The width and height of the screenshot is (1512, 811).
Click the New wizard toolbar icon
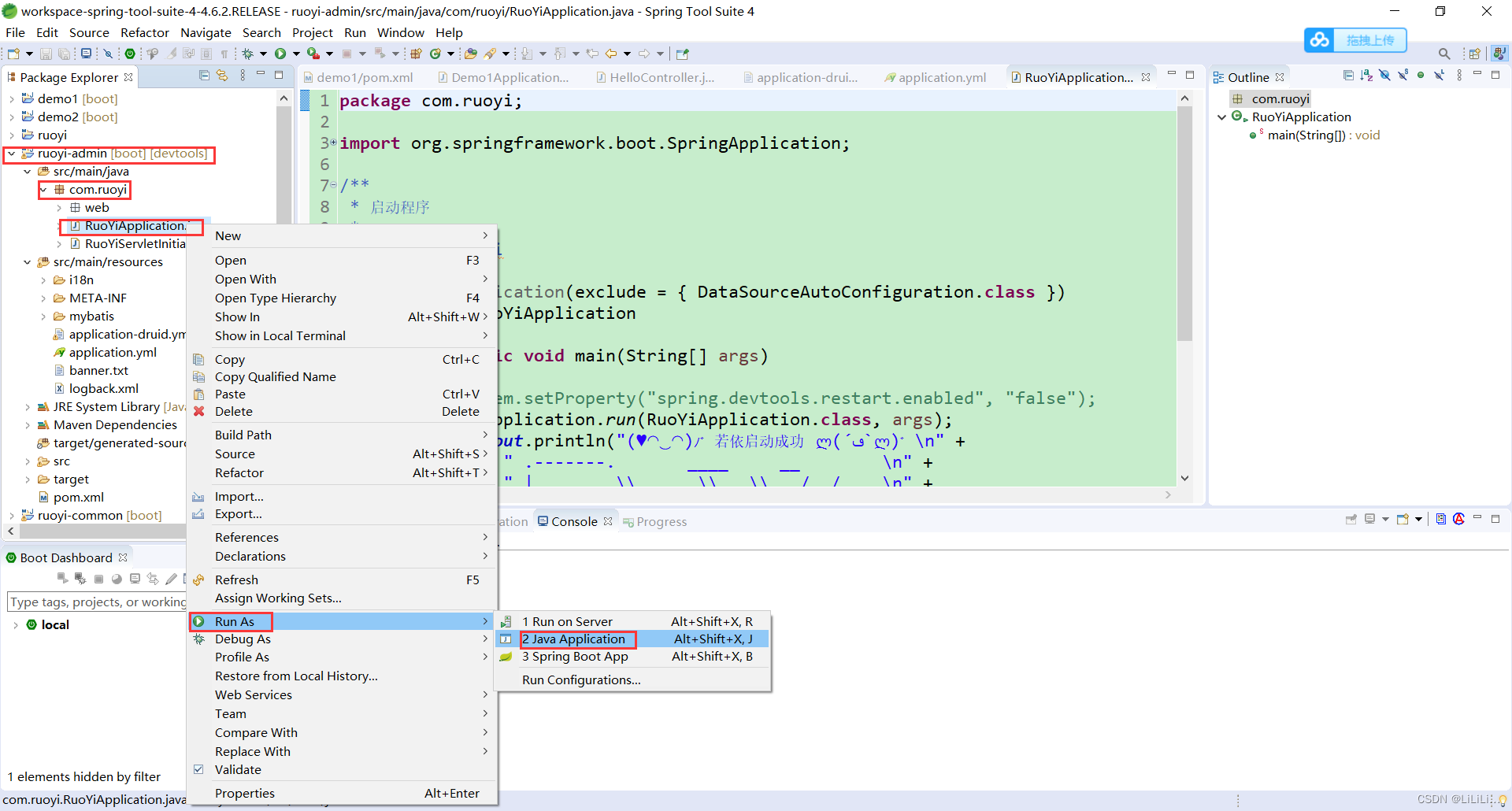(x=13, y=54)
